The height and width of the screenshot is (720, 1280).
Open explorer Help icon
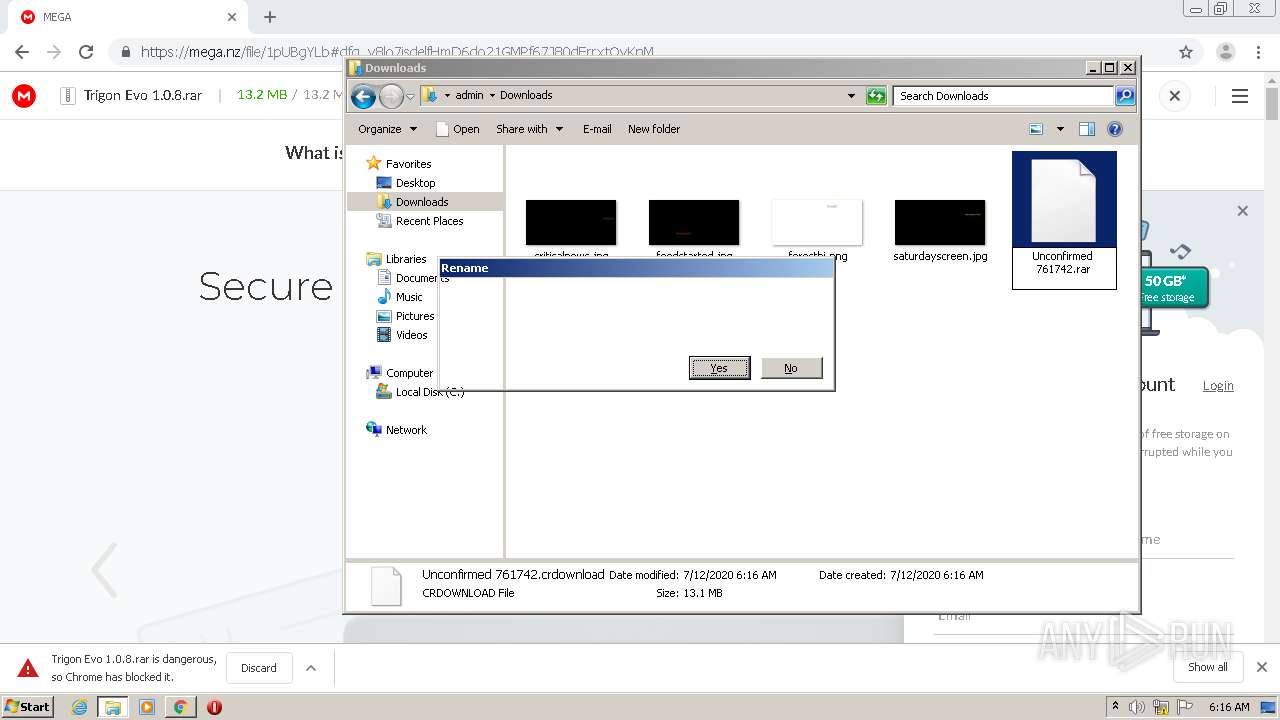[1115, 129]
